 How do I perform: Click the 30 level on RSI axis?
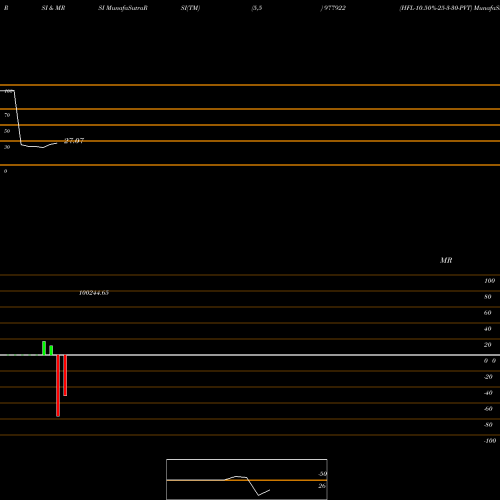[7, 147]
